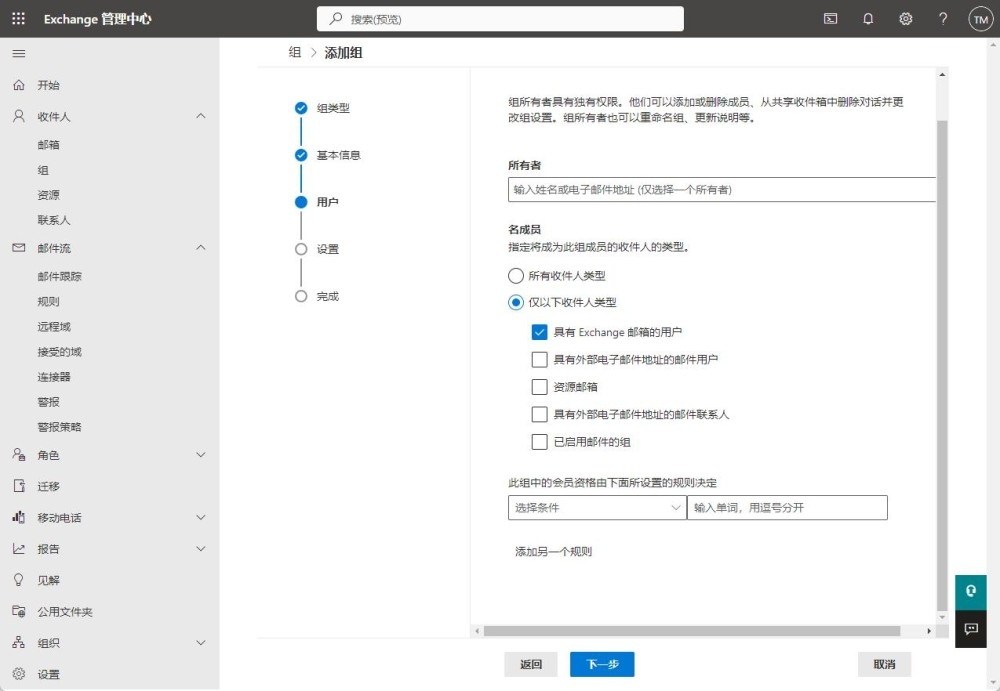The height and width of the screenshot is (691, 1000).
Task: Select 所有收件人类型 radio option
Action: (516, 276)
